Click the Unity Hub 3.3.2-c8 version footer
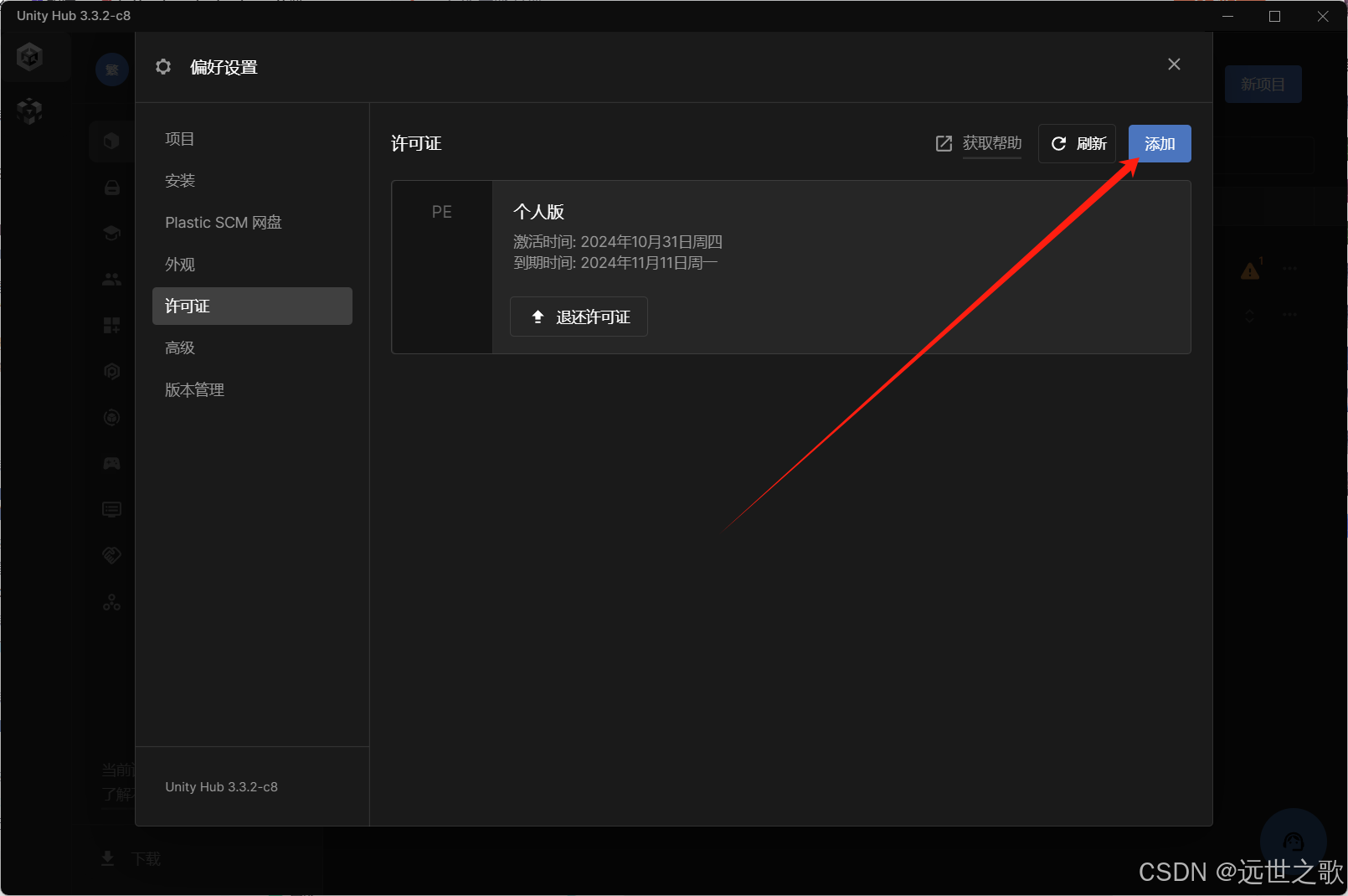Image resolution: width=1348 pixels, height=896 pixels. [221, 787]
